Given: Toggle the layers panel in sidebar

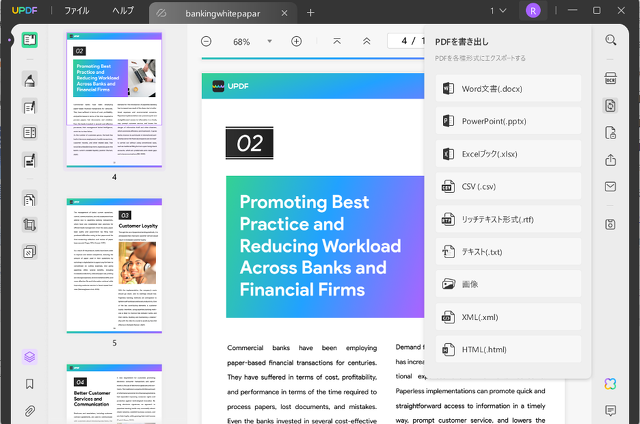Looking at the screenshot, I should tap(29, 357).
